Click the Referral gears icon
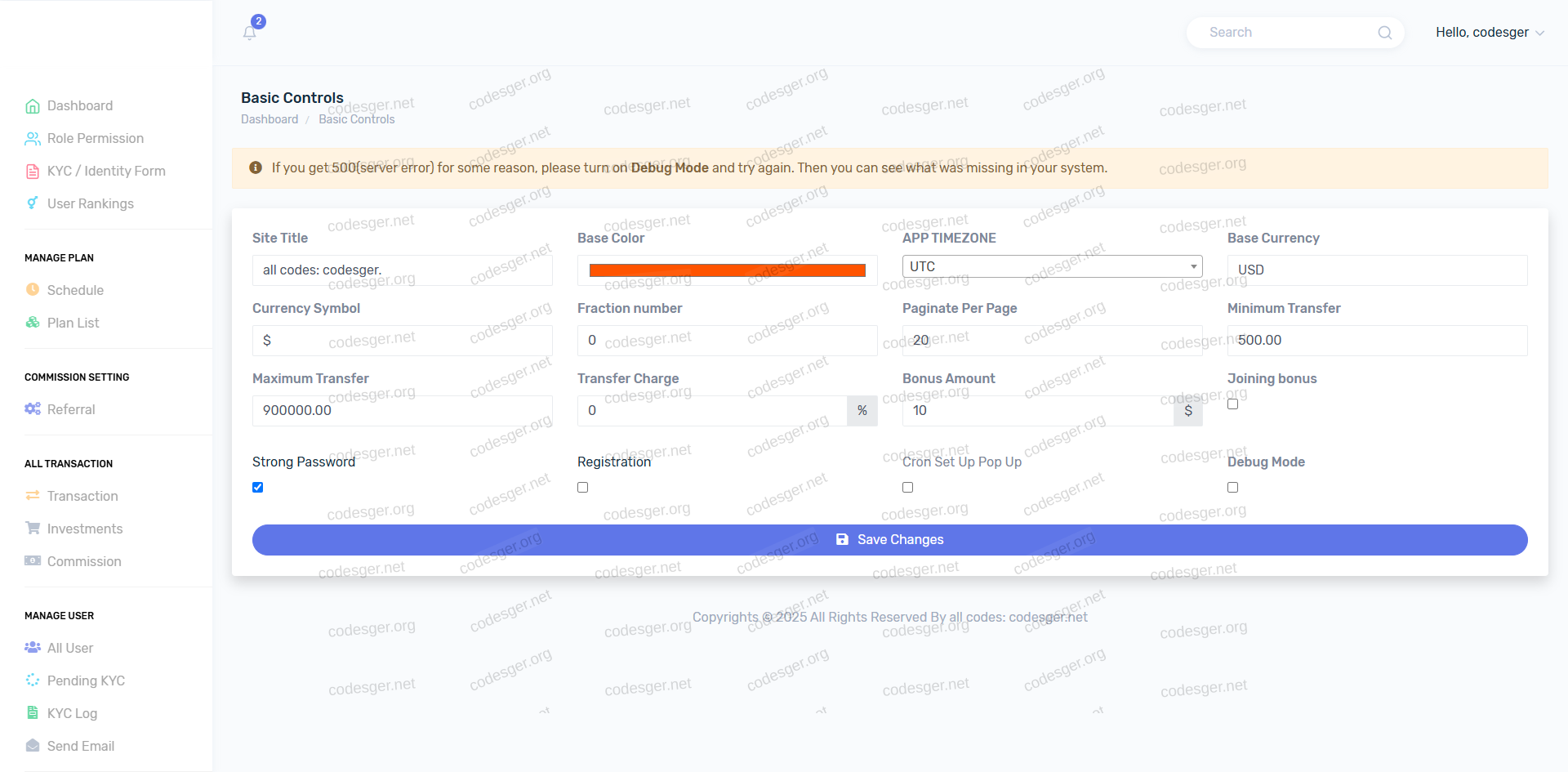The width and height of the screenshot is (1568, 772). click(x=33, y=408)
